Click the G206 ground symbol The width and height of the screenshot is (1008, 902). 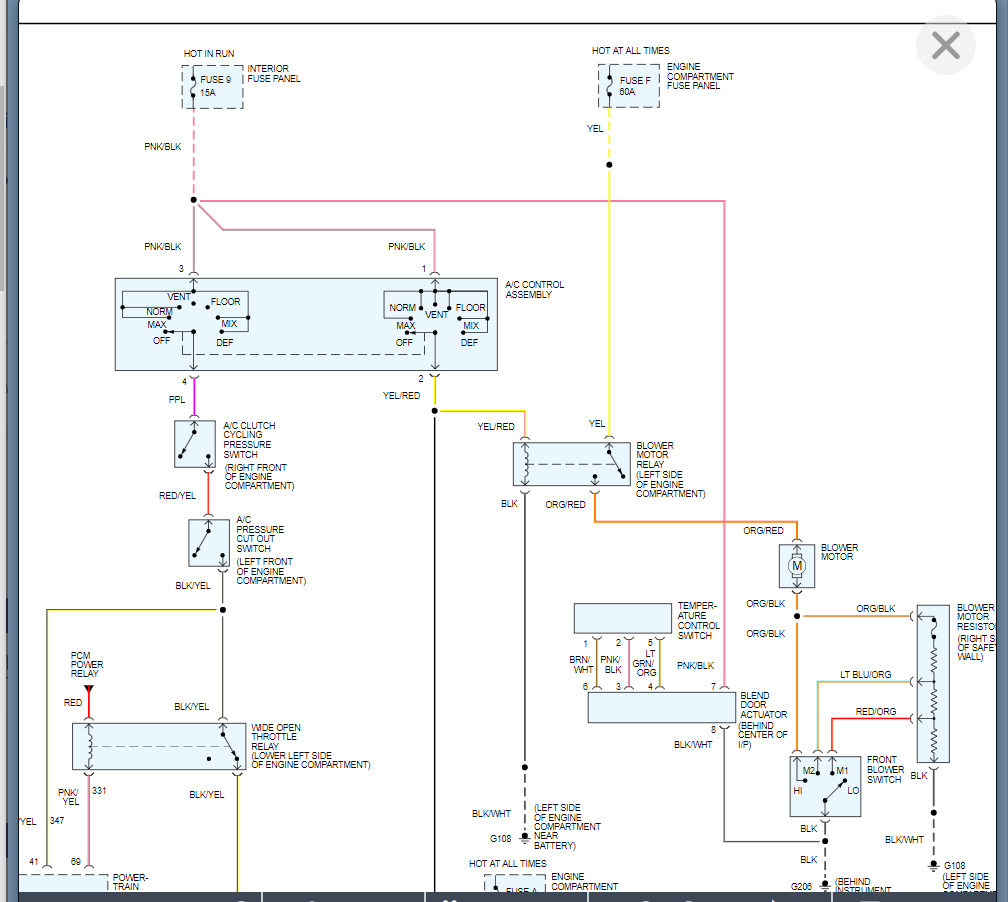pyautogui.click(x=825, y=885)
